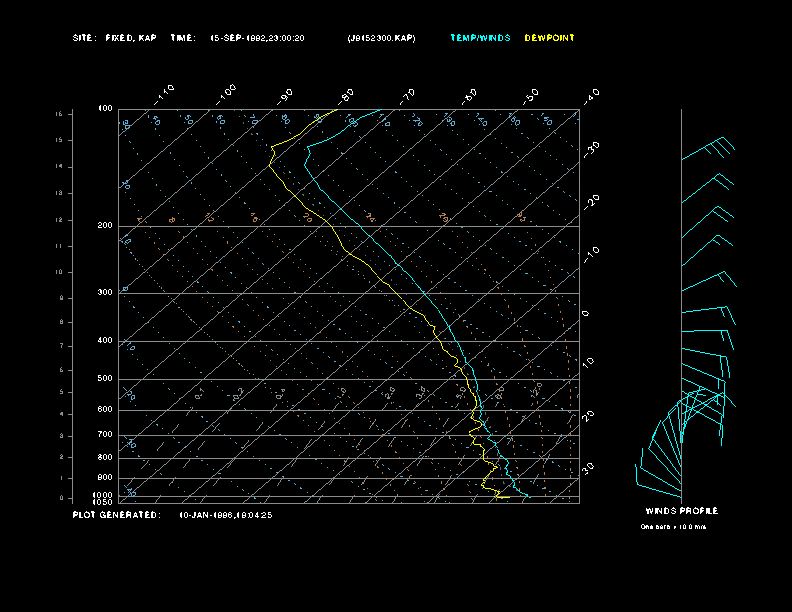Click the 700 pressure level label

(105, 435)
